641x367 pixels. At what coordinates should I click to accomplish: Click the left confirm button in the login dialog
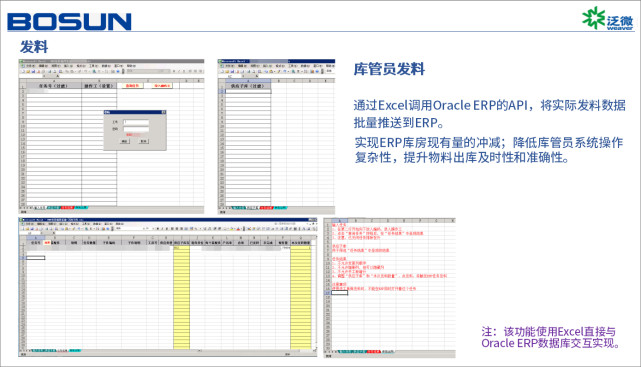[125, 141]
